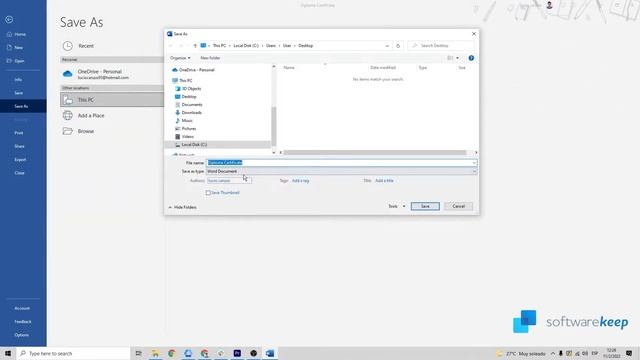Sort by the Name column header

289,68
